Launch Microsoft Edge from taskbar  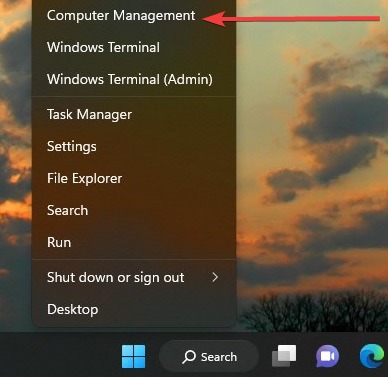coord(372,356)
